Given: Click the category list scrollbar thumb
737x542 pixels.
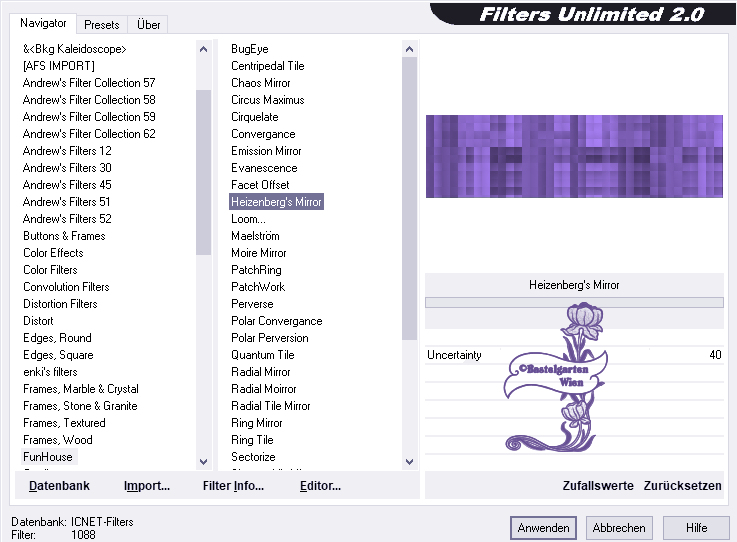Looking at the screenshot, I should pos(204,172).
